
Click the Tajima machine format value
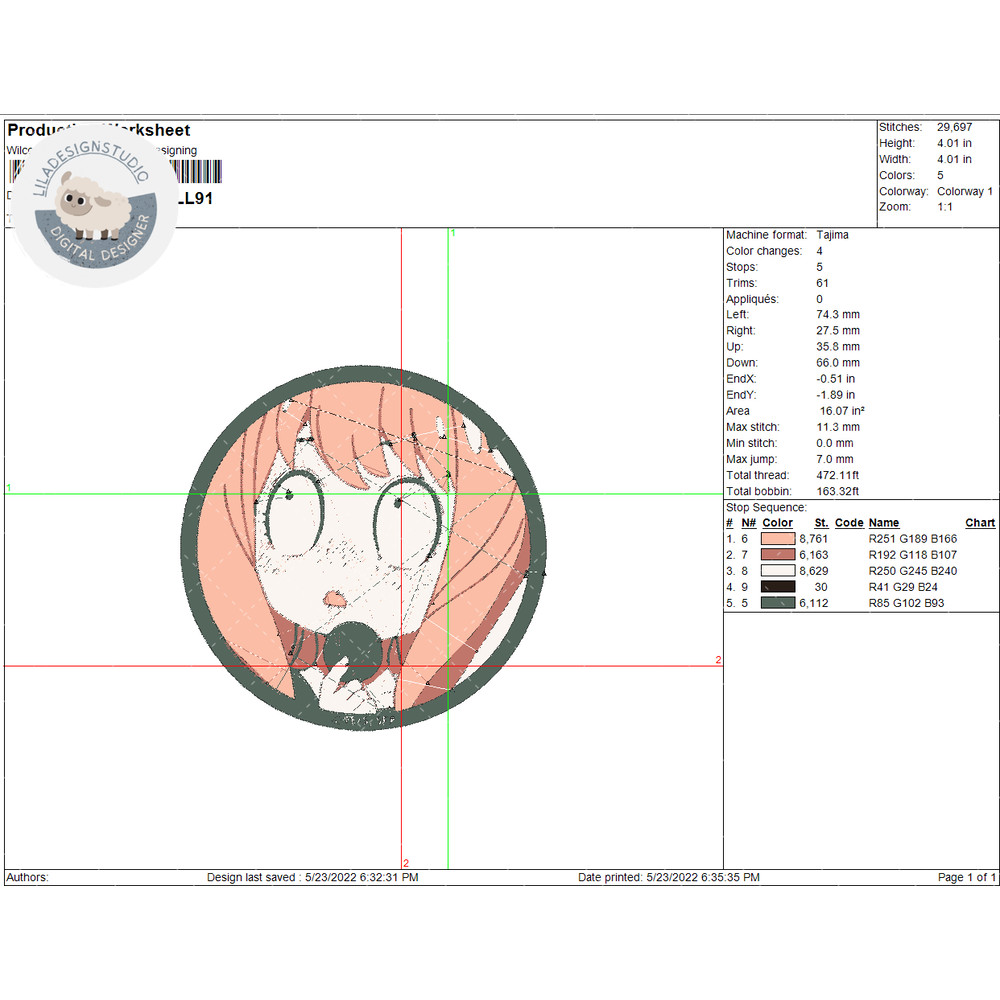click(832, 234)
